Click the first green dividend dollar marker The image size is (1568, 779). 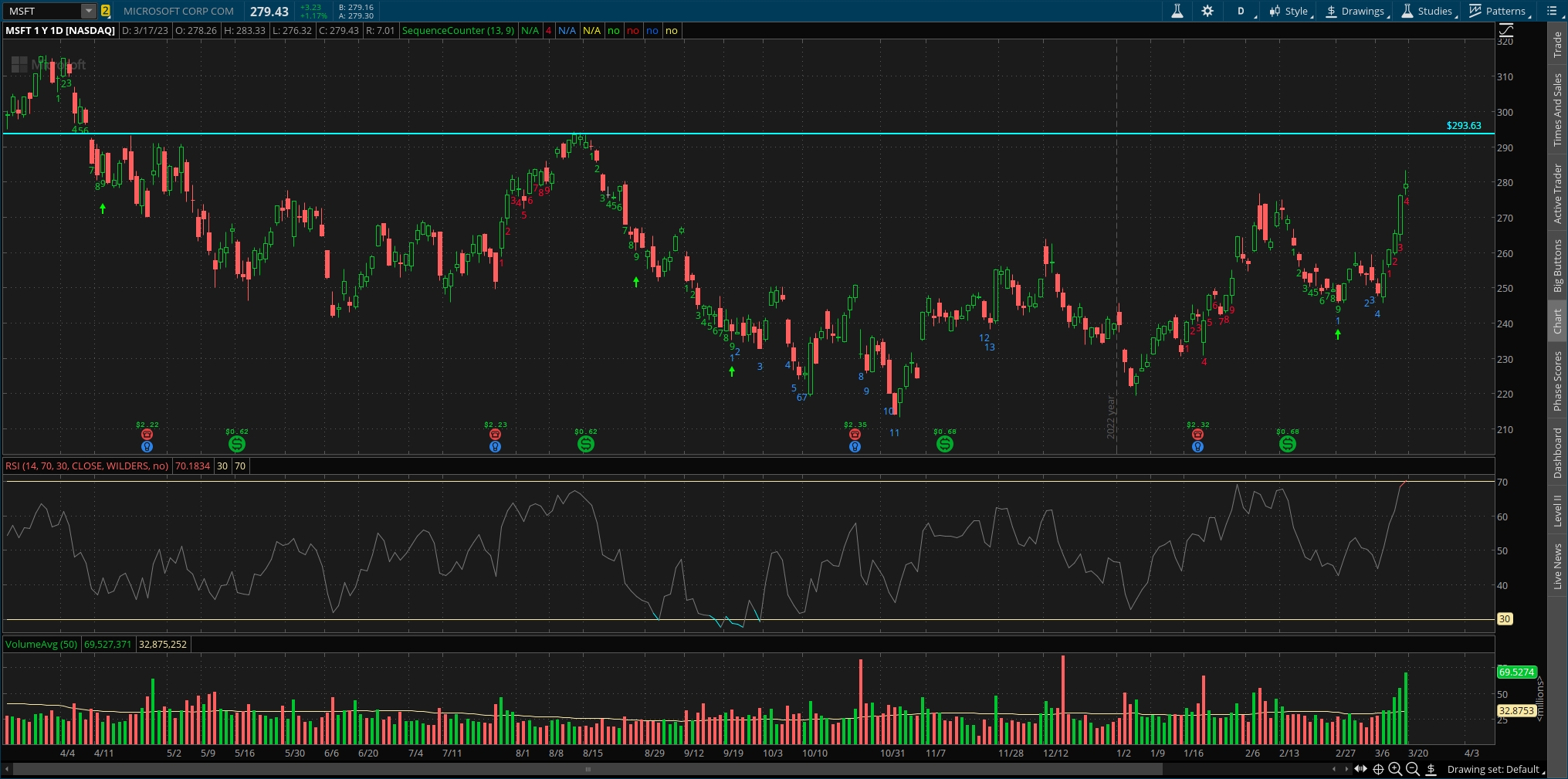[237, 444]
